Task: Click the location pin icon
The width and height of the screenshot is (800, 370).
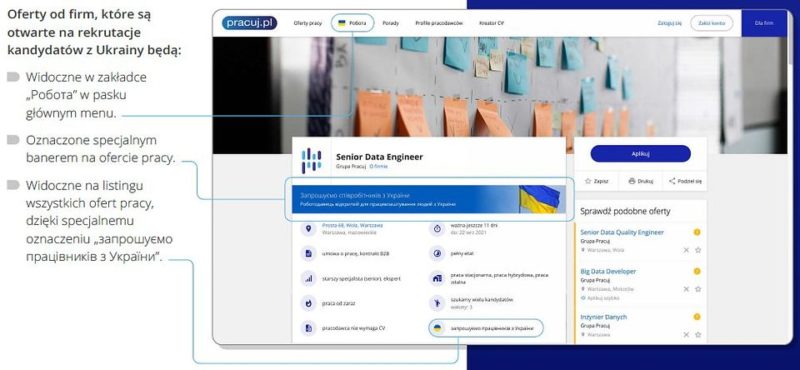Action: click(308, 229)
